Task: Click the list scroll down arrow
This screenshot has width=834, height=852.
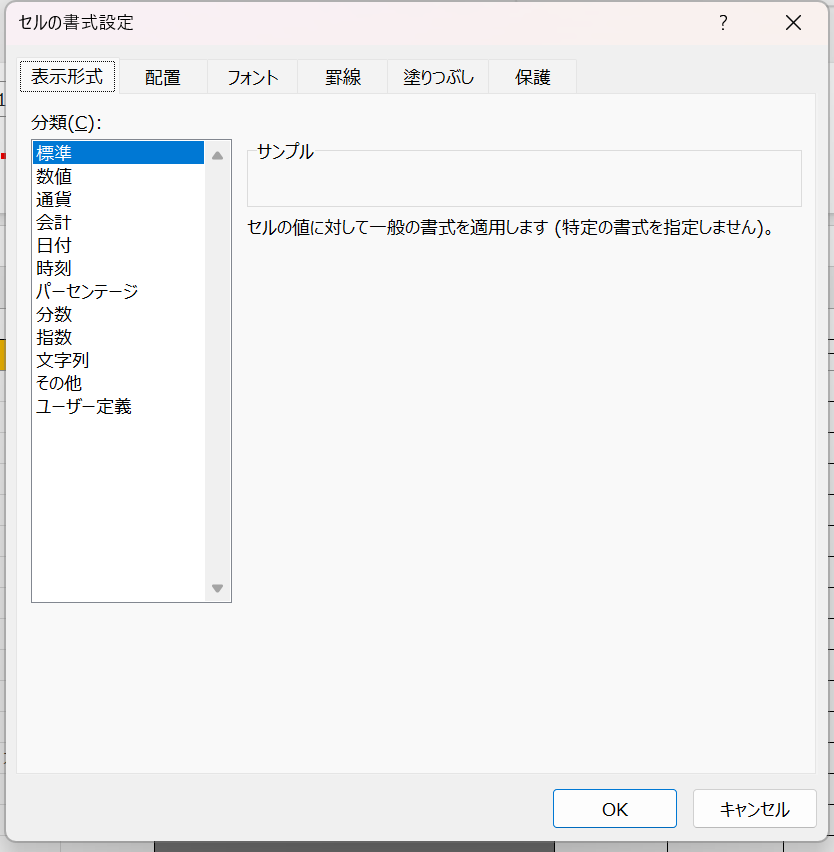Action: 217,588
